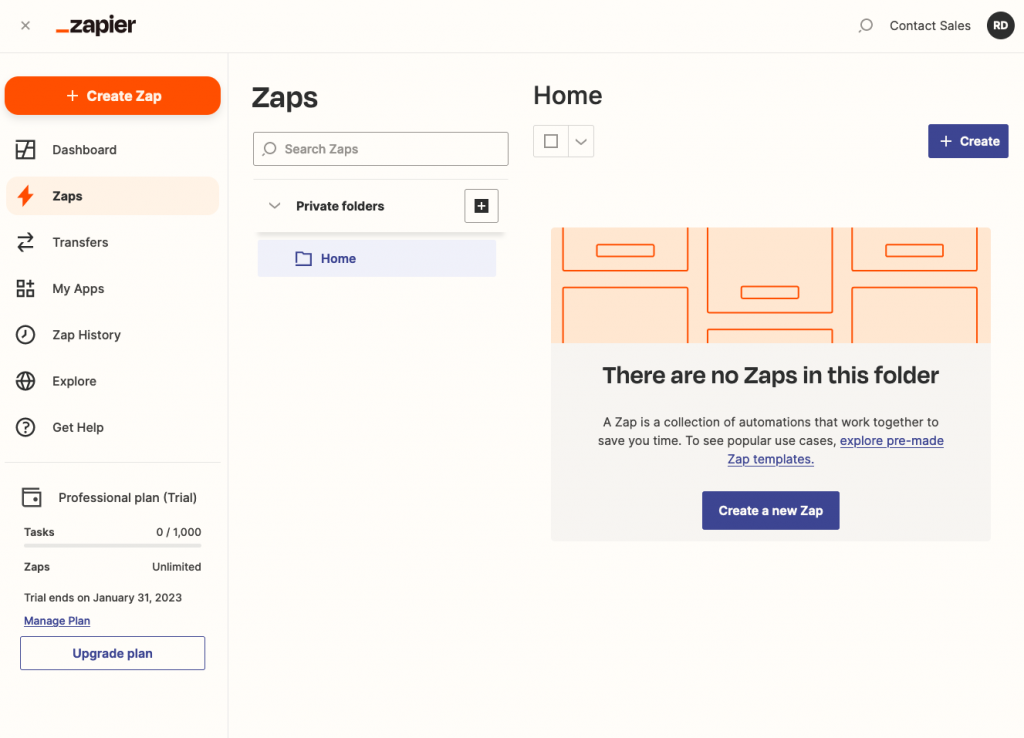Collapse the Private folders section

tap(274, 206)
